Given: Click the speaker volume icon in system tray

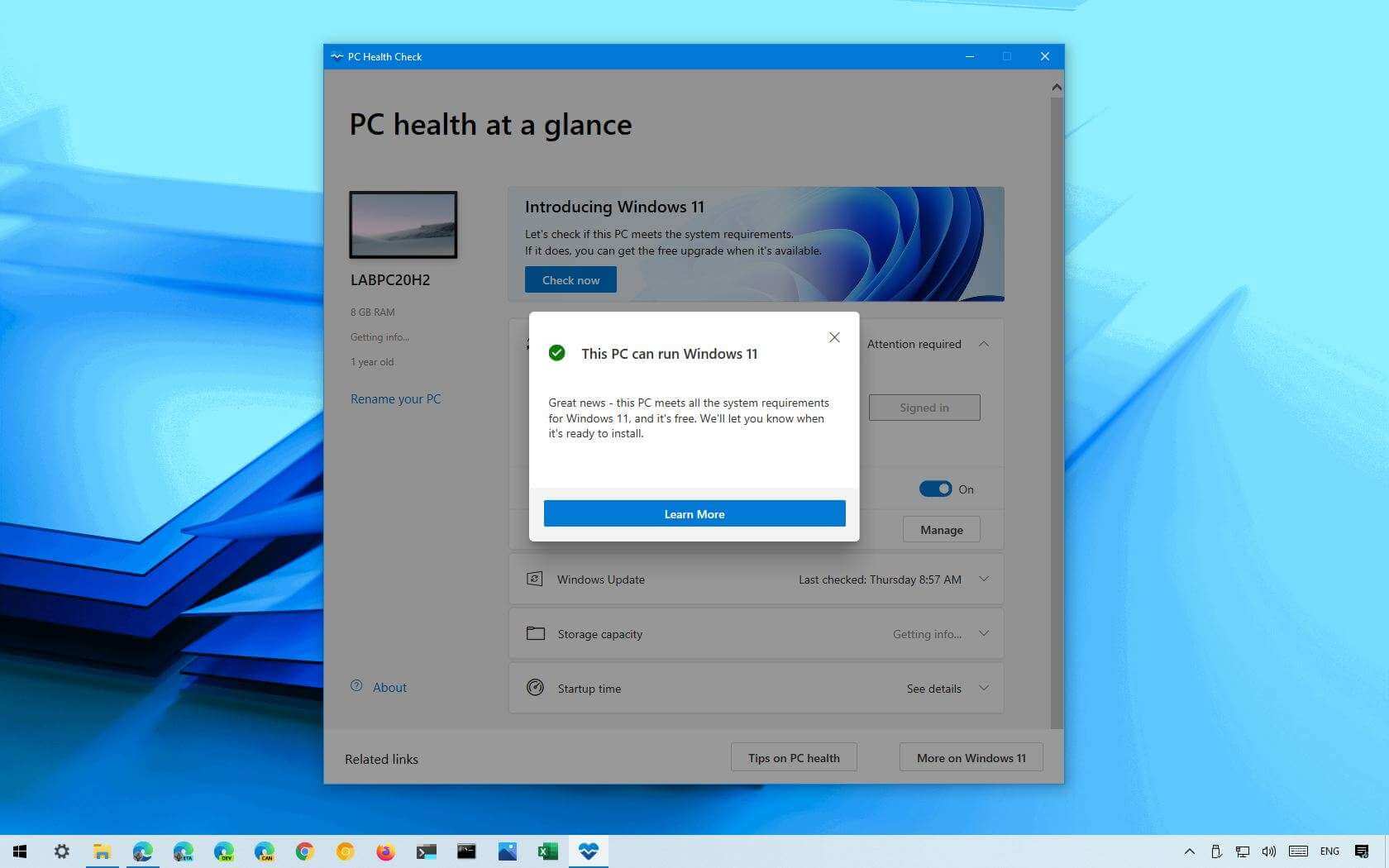Looking at the screenshot, I should point(1269,851).
